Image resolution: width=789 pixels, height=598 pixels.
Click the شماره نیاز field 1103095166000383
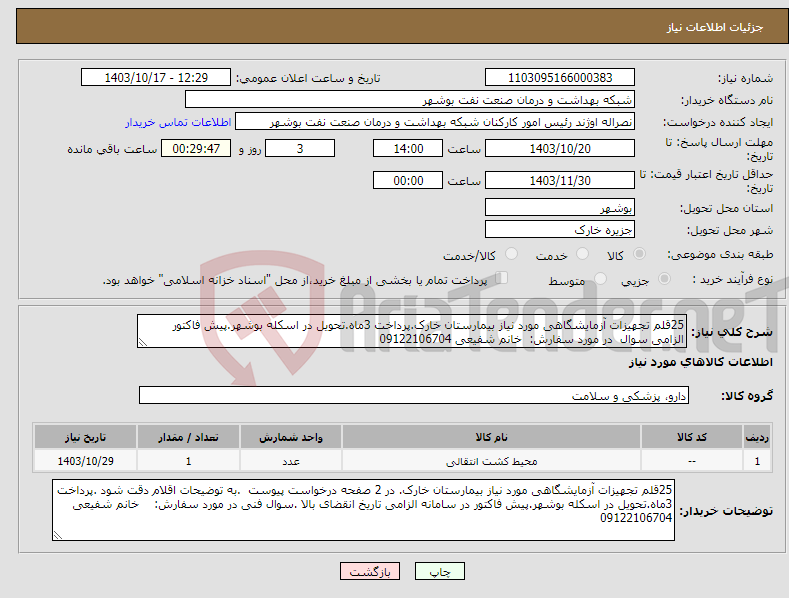tap(560, 78)
